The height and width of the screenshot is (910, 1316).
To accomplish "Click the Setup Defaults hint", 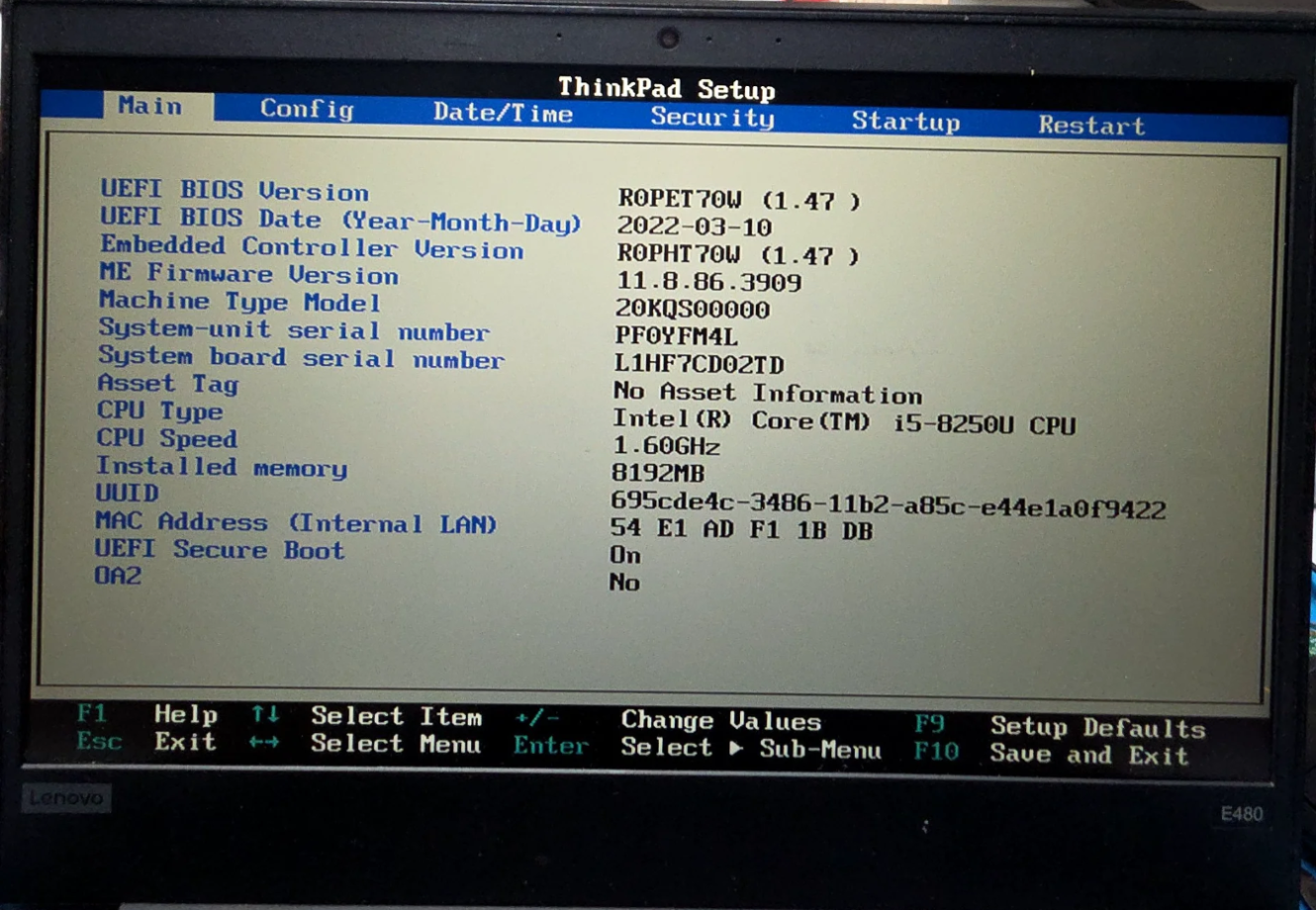I will (1098, 728).
